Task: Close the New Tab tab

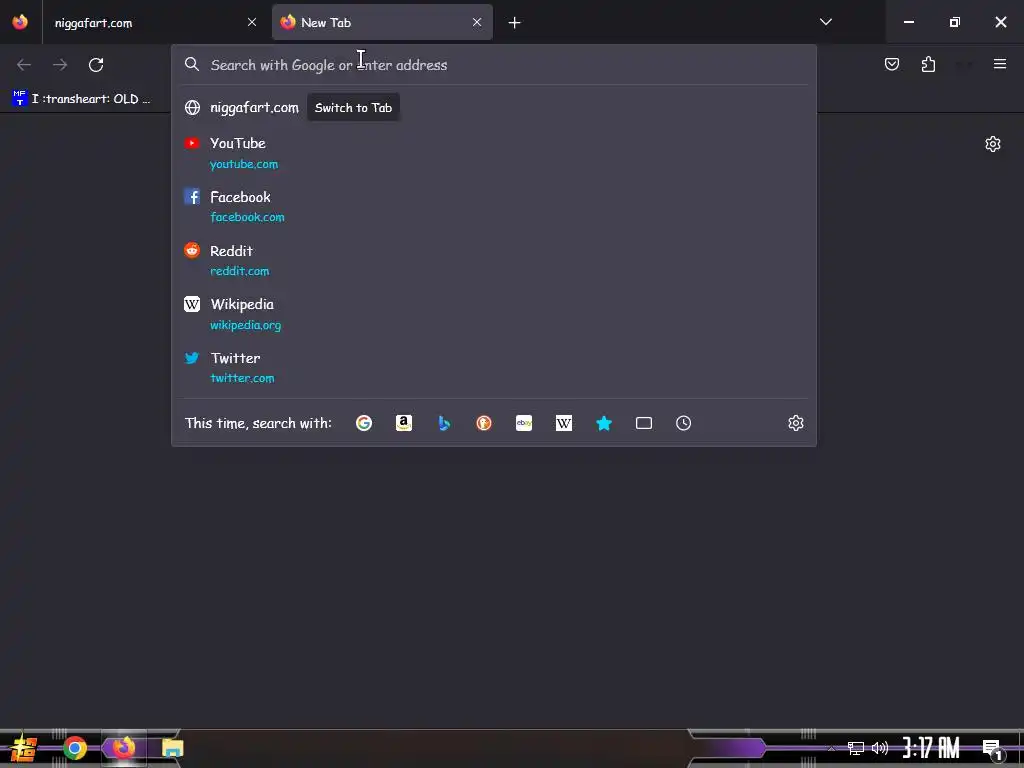Action: (477, 22)
